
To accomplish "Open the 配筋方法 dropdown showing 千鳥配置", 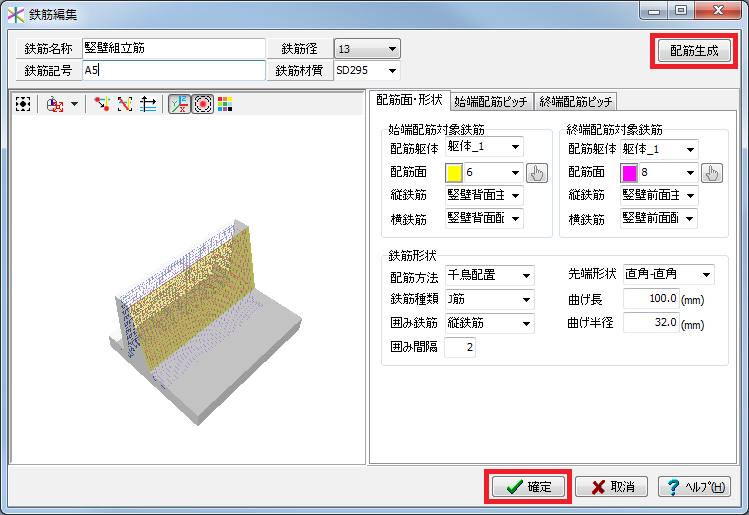I will [x=490, y=275].
